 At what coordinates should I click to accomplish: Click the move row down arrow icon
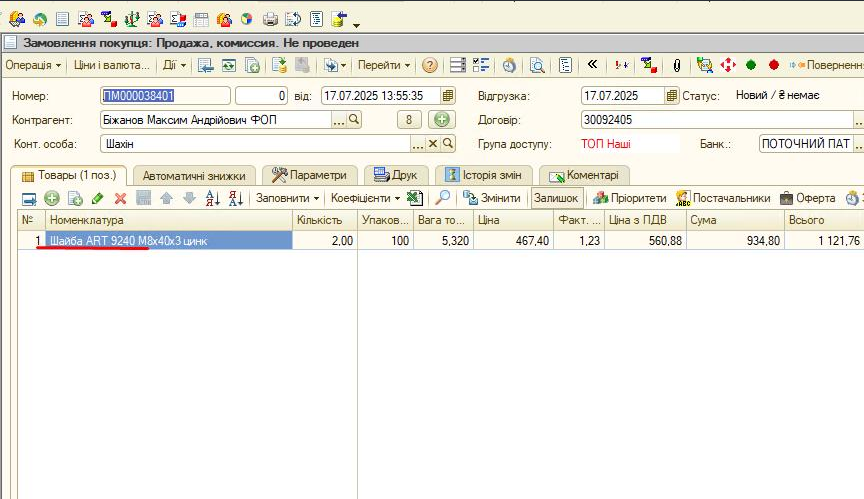(x=189, y=198)
